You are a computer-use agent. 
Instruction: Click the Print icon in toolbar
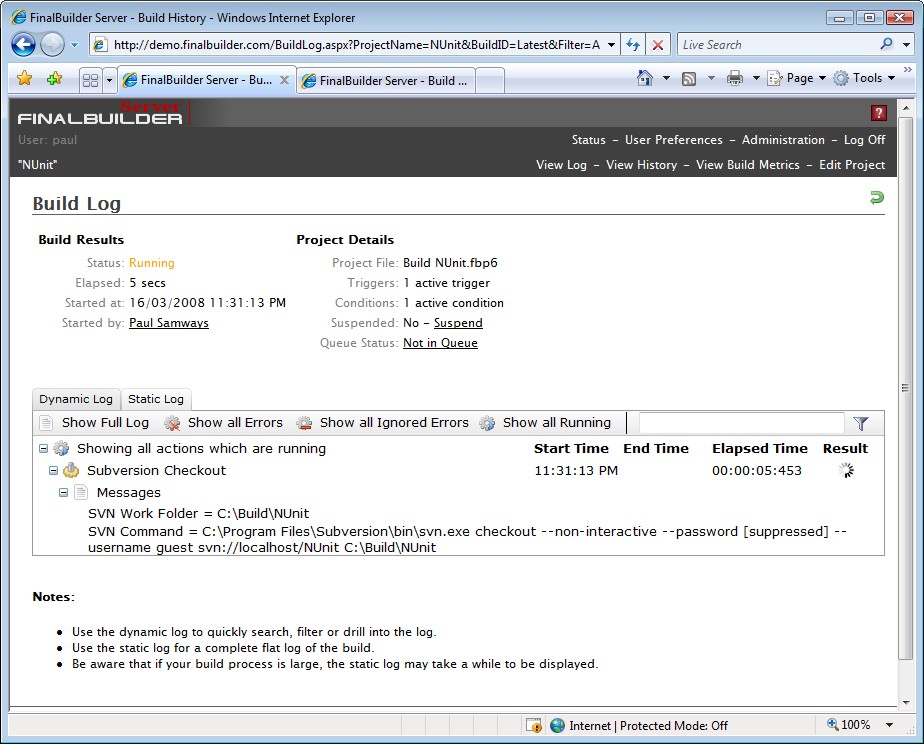[734, 78]
